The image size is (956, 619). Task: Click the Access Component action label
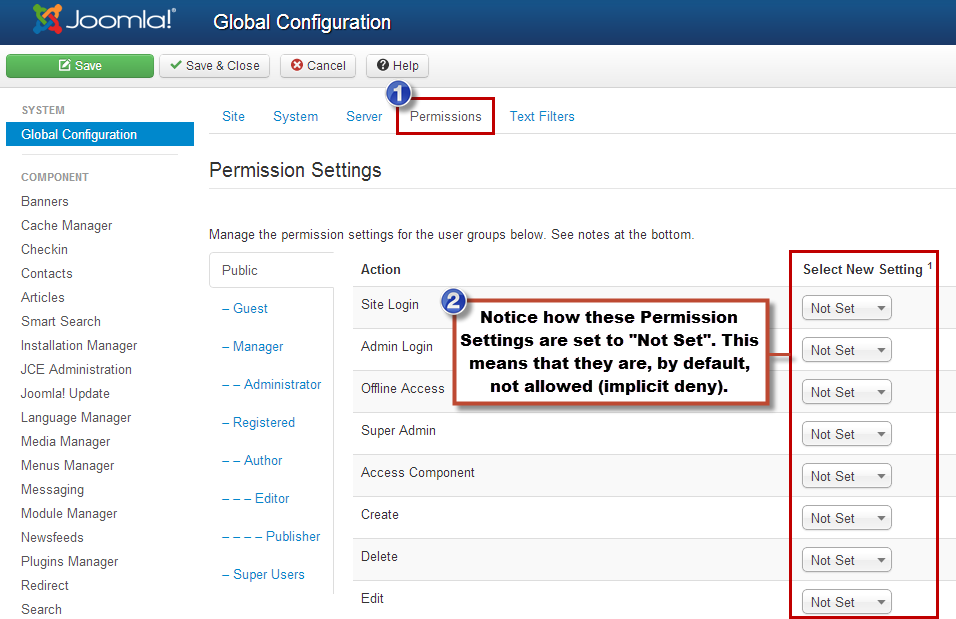coord(418,473)
